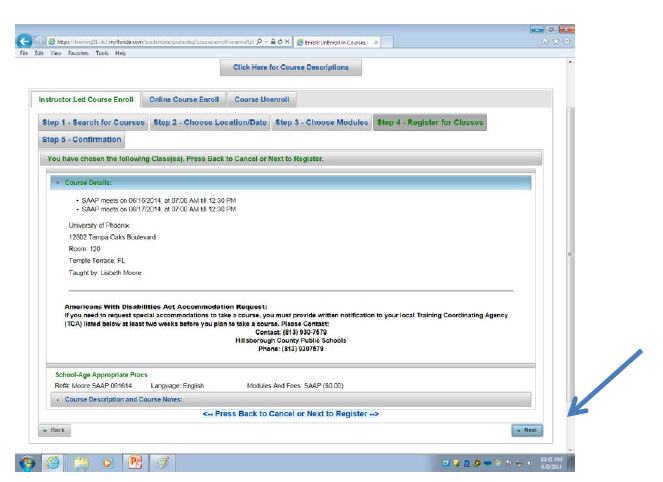Open Paint from the taskbar
The height and width of the screenshot is (482, 663).
pyautogui.click(x=162, y=463)
